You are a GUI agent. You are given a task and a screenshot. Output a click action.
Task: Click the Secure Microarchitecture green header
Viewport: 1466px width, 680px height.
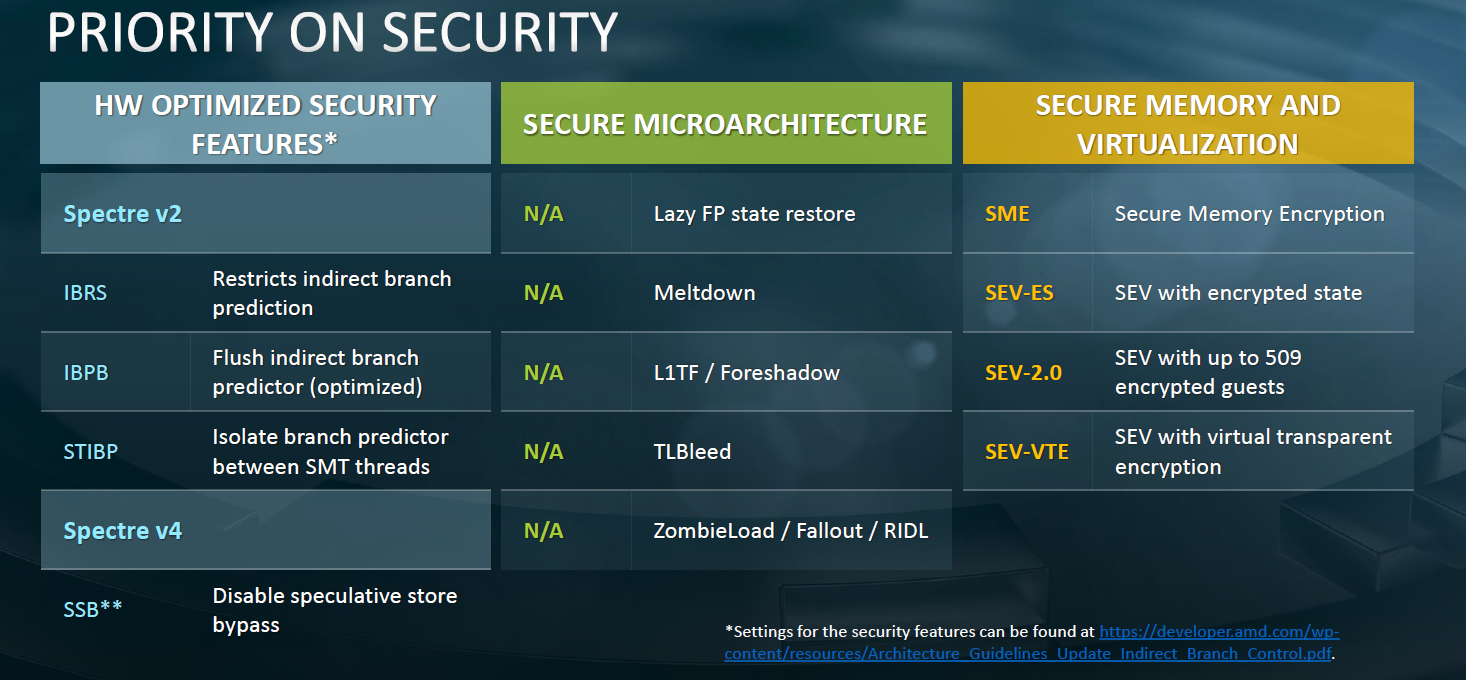(726, 123)
